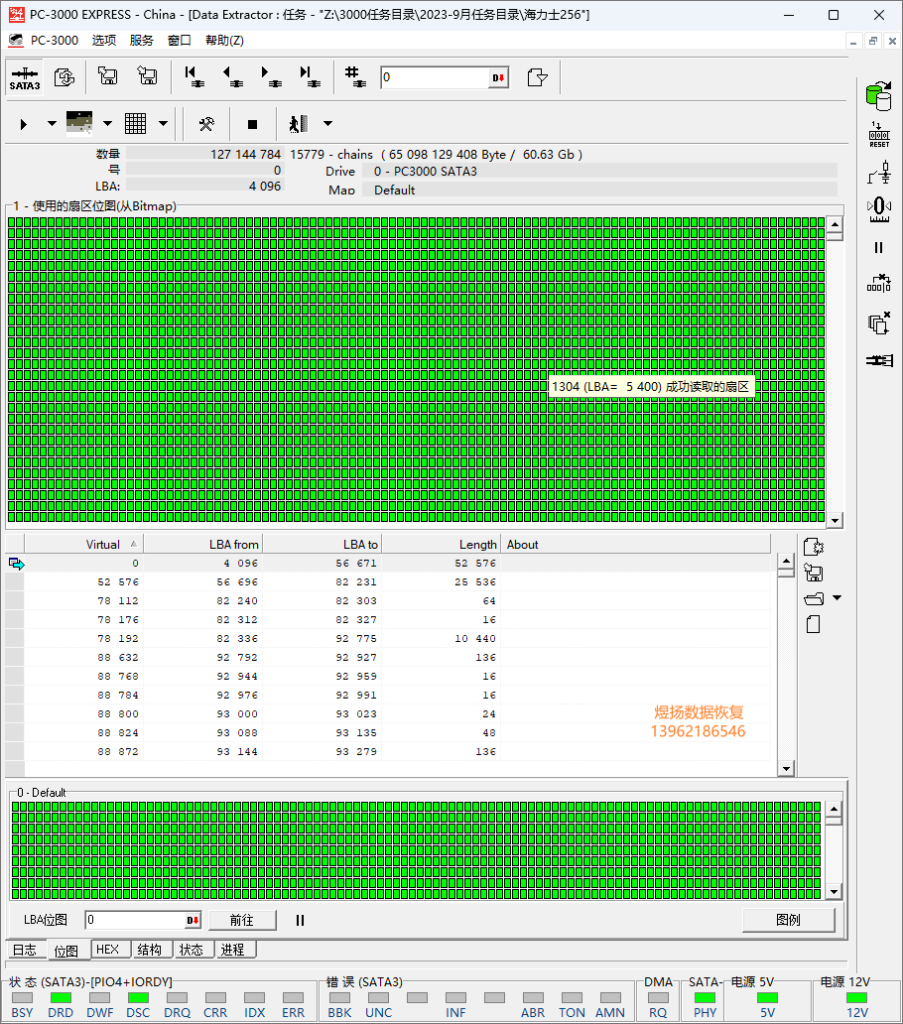Click the pause icon in right sidebar

pyautogui.click(x=879, y=248)
